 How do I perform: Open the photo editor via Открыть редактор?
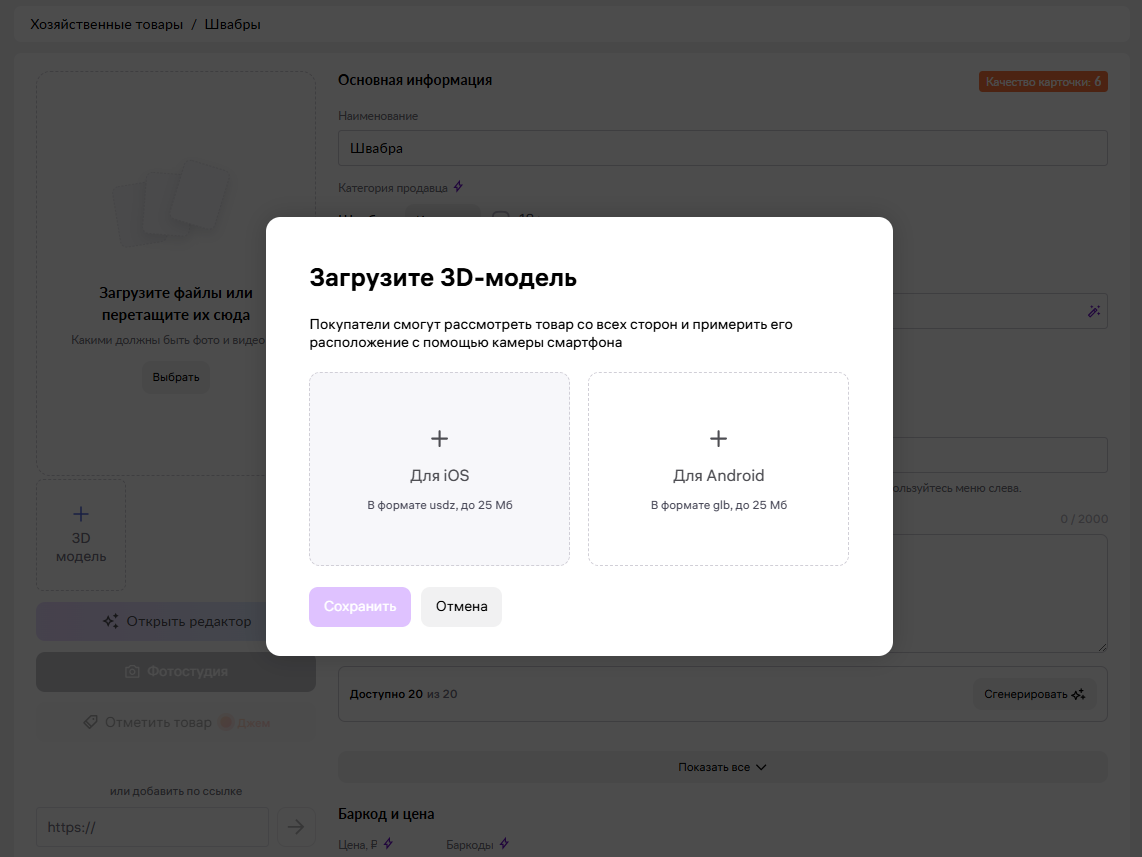[x=176, y=621]
